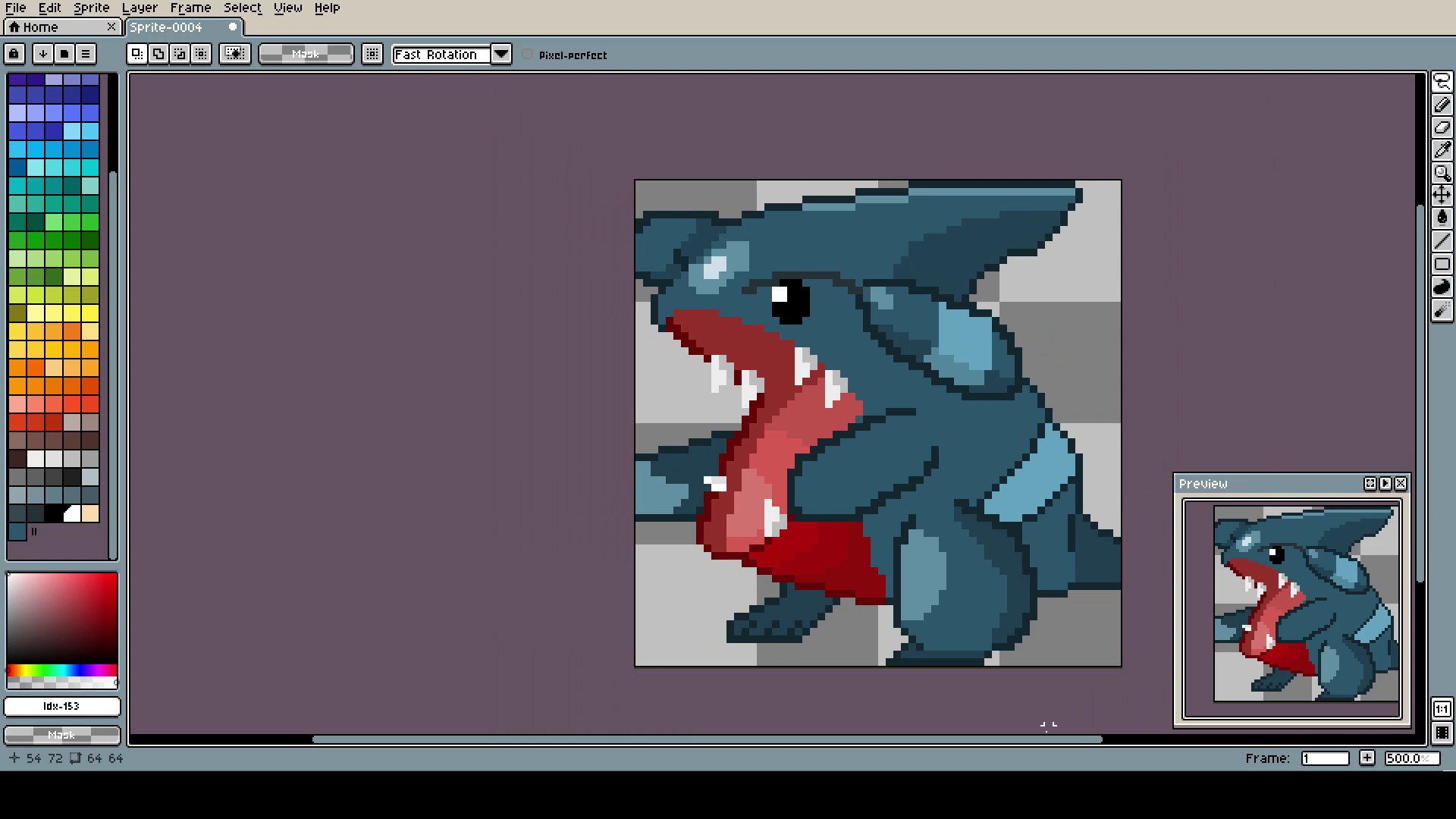Choose Intersect selection mode icon
The image size is (1456, 819).
click(x=201, y=54)
